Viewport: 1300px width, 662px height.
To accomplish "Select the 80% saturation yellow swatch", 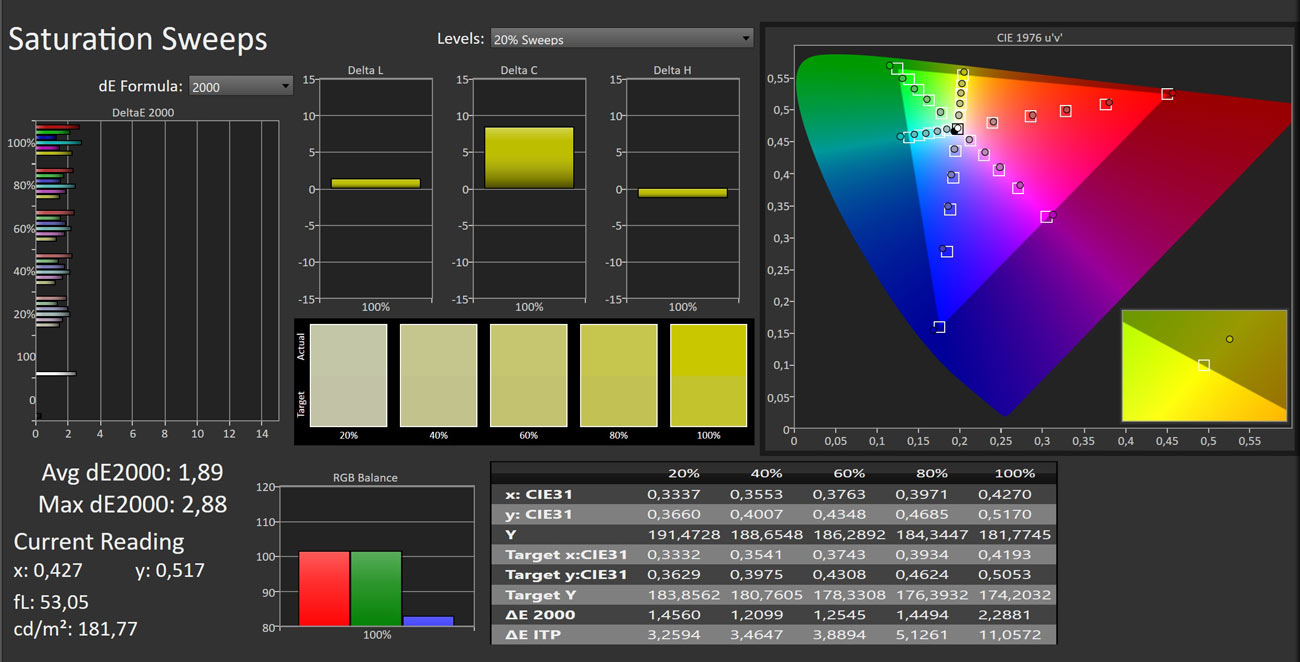I will point(618,375).
